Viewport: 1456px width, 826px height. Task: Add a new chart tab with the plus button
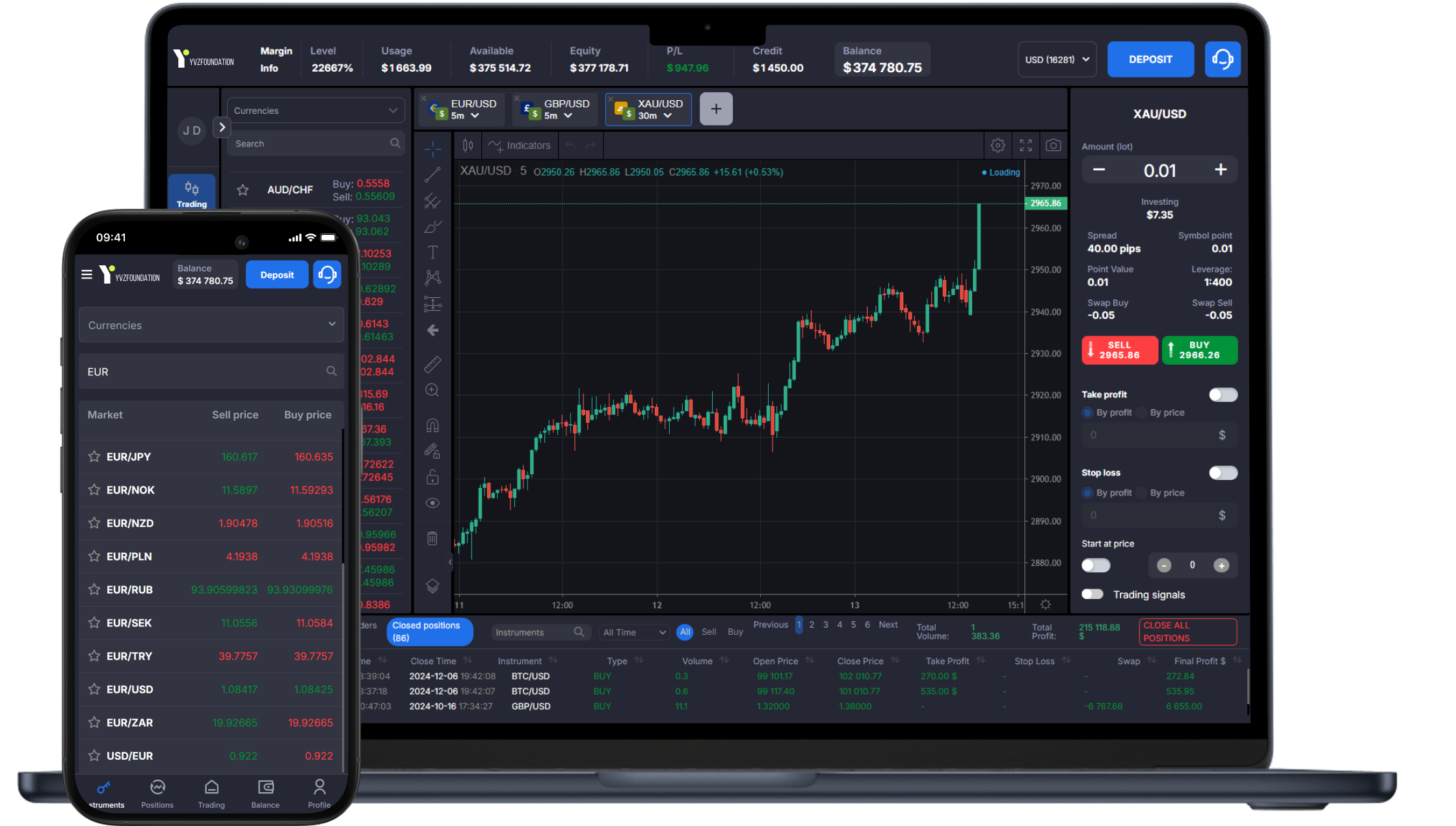click(x=716, y=109)
